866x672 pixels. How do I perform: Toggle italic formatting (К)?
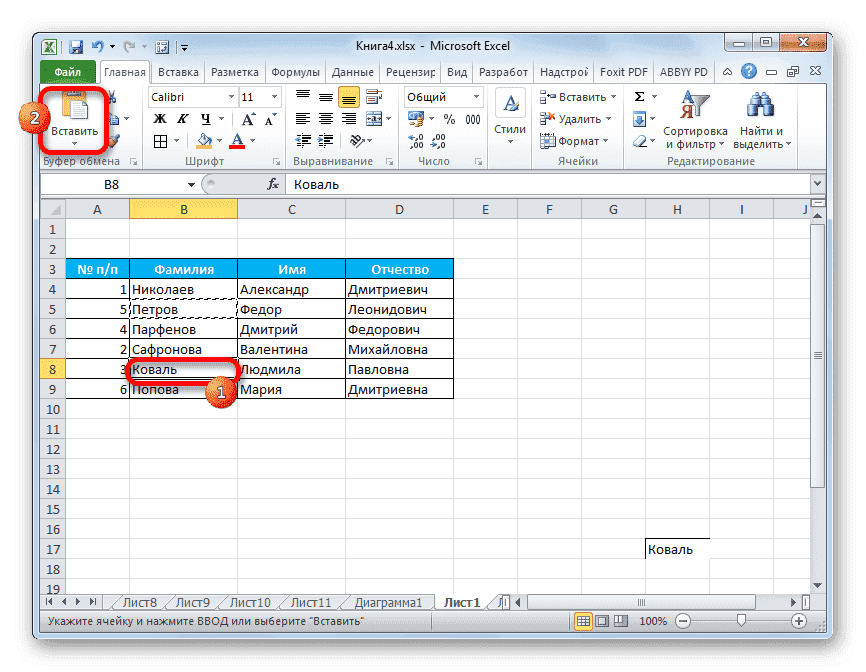183,119
